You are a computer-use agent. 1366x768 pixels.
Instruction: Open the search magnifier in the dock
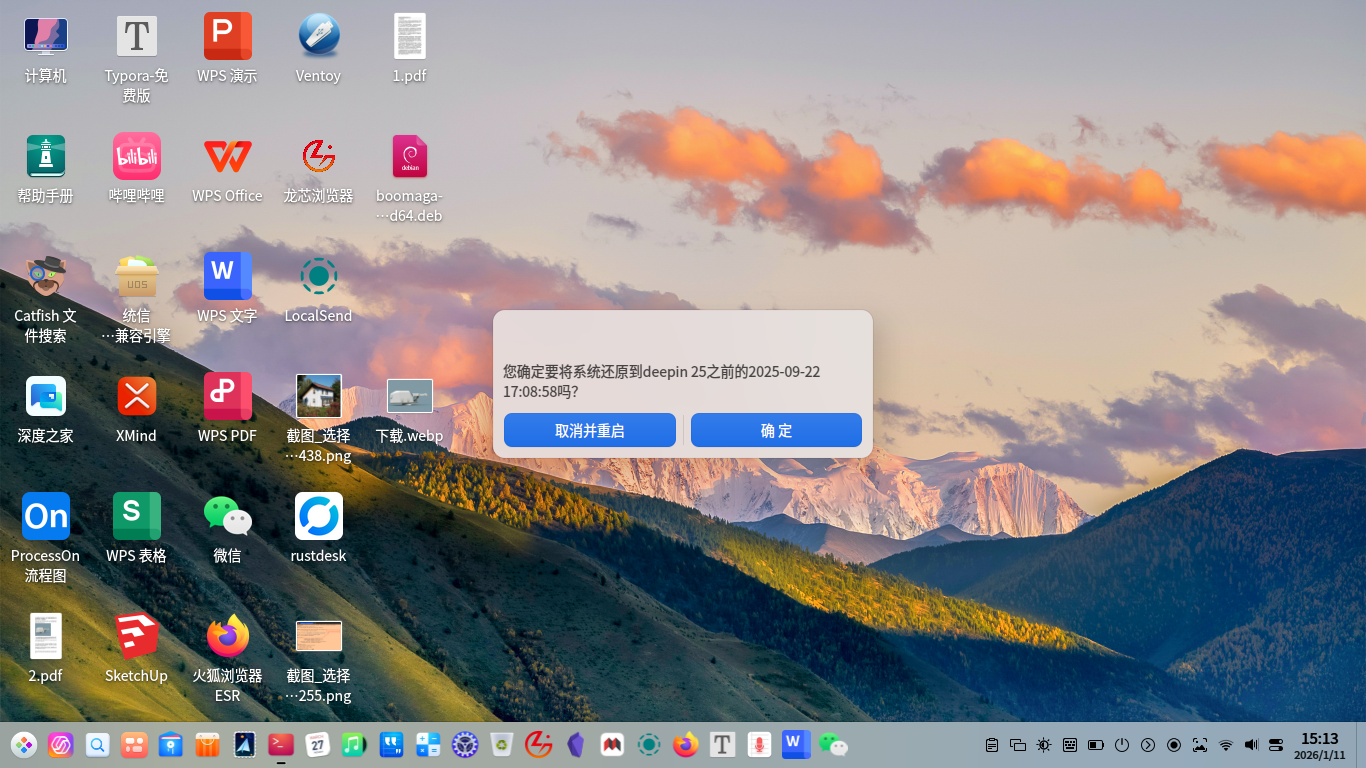pyautogui.click(x=97, y=745)
